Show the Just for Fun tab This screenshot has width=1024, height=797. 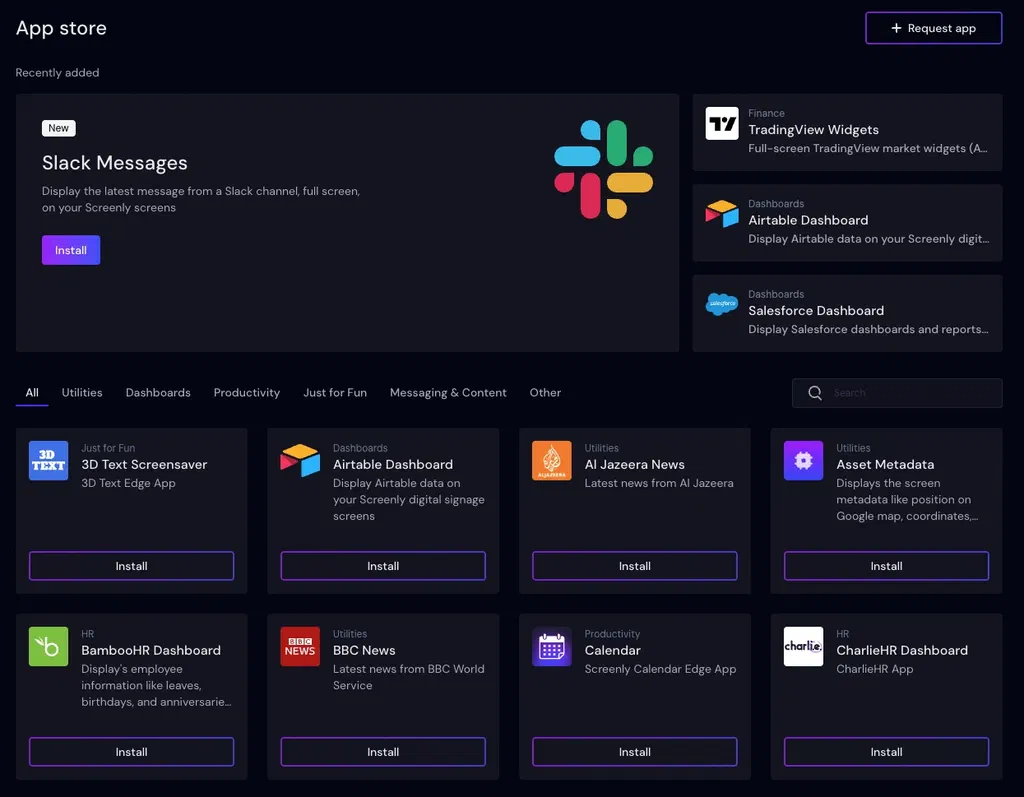pos(335,393)
